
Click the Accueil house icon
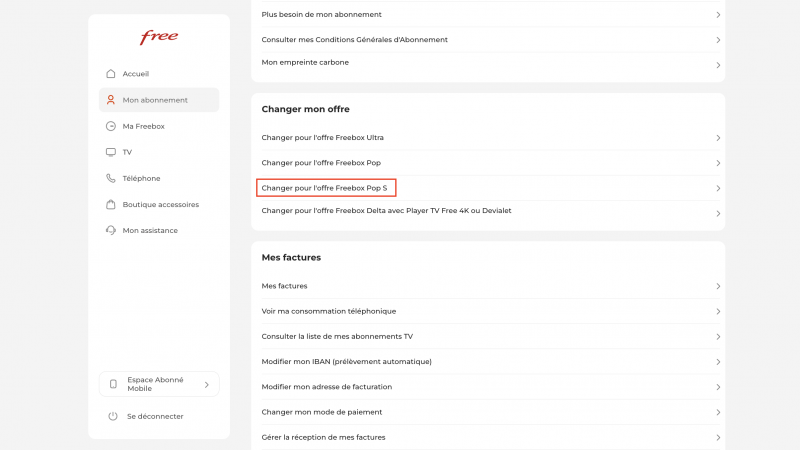[111, 74]
